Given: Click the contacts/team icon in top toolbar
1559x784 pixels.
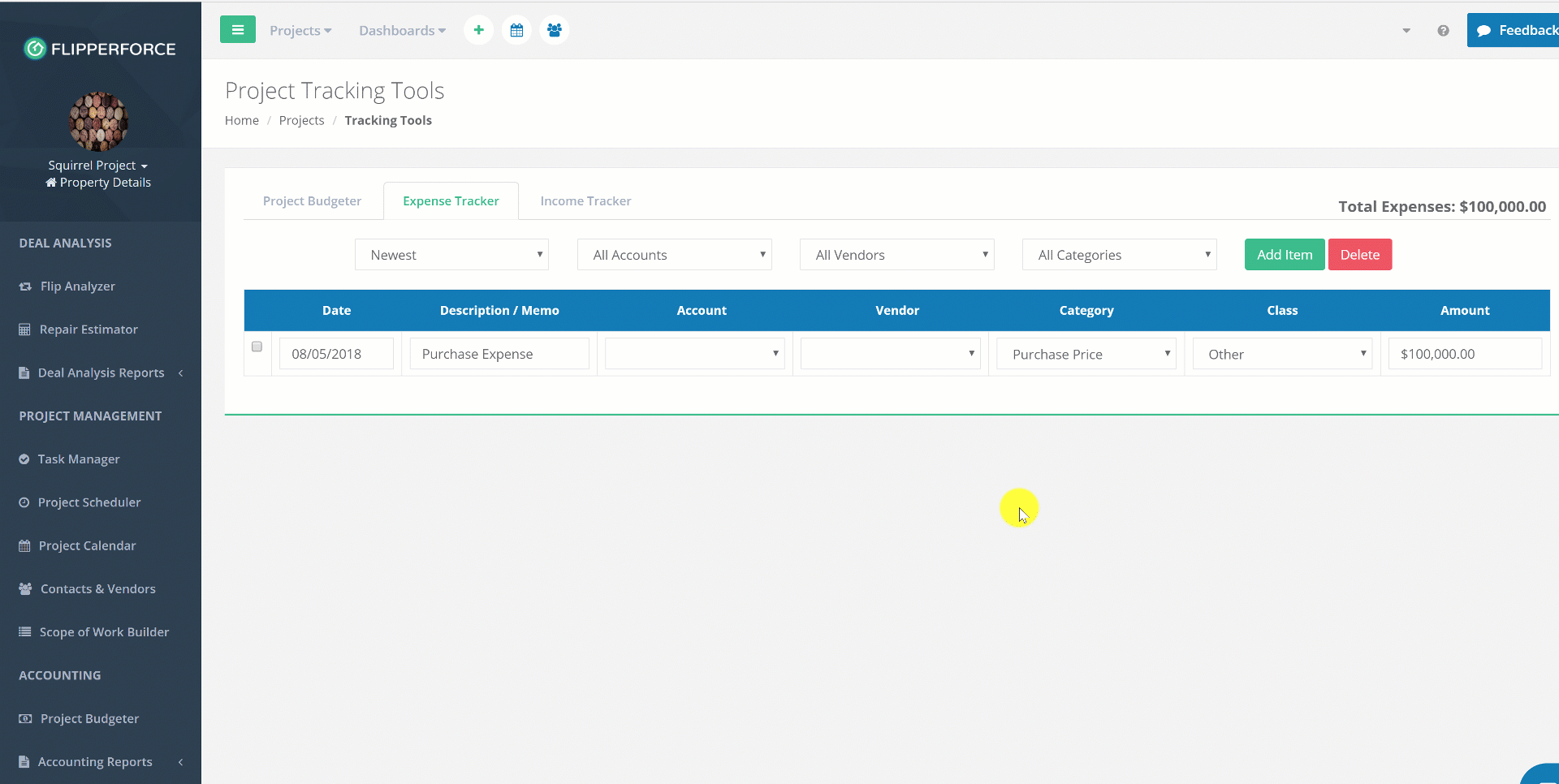Looking at the screenshot, I should click(554, 29).
